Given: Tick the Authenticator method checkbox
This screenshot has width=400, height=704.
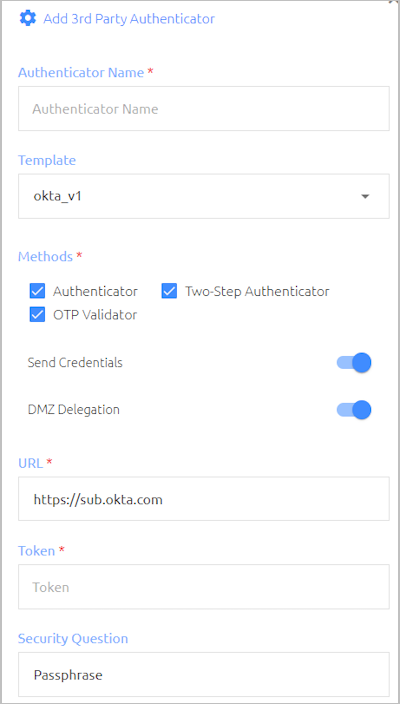Looking at the screenshot, I should [x=37, y=291].
